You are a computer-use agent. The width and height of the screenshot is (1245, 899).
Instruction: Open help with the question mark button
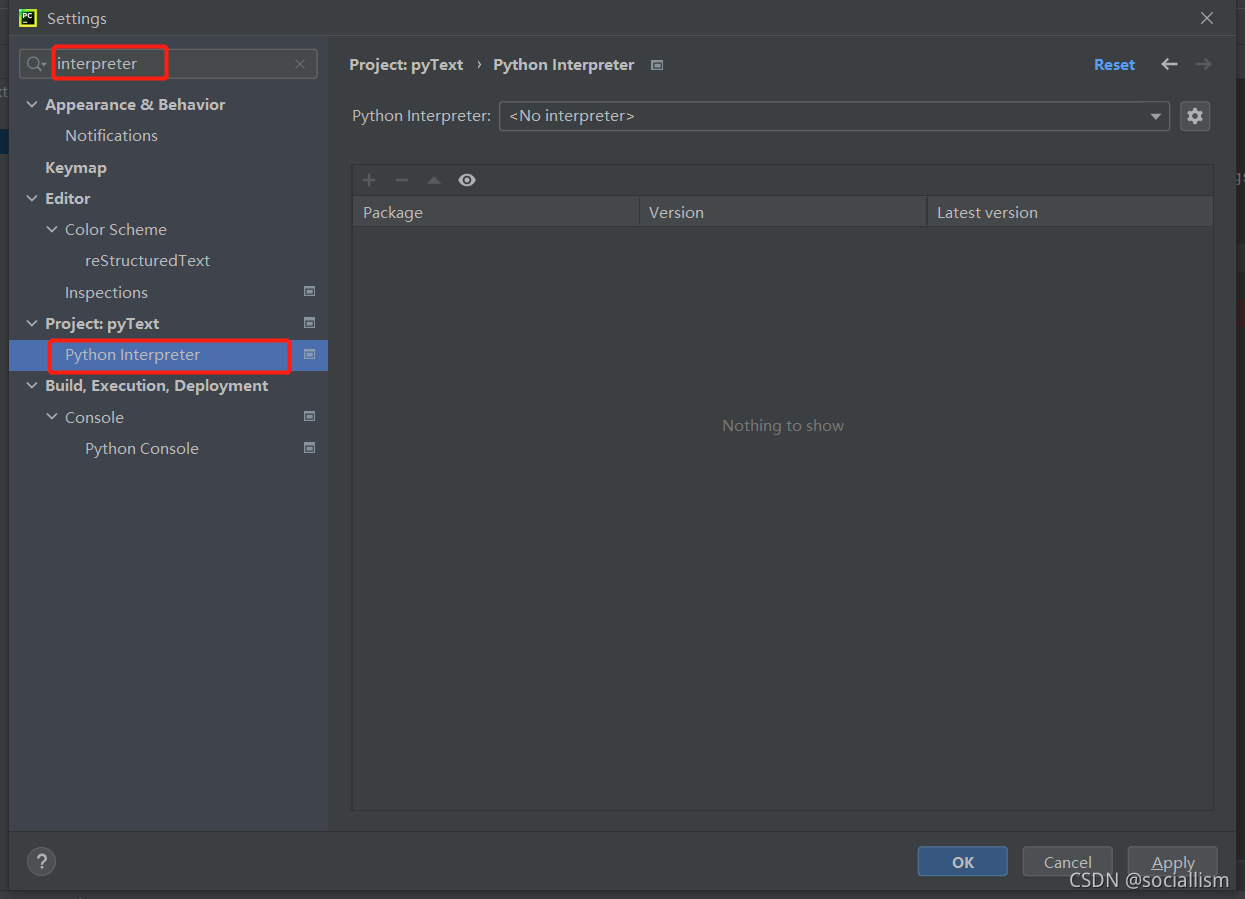point(41,861)
